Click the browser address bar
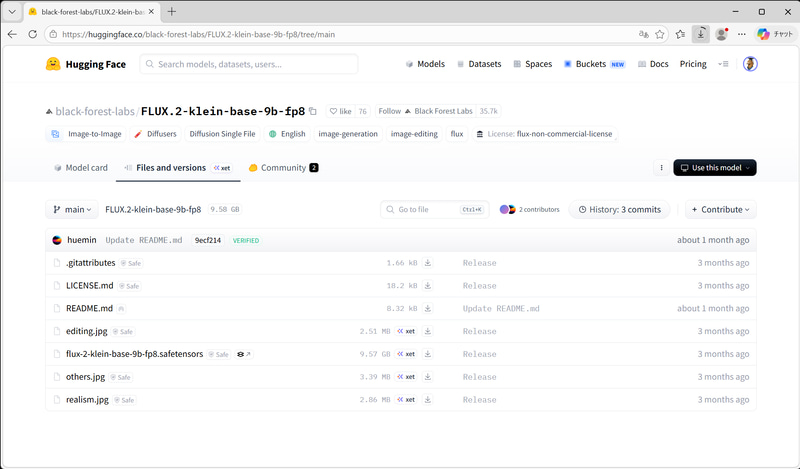This screenshot has width=800, height=469. (347, 34)
